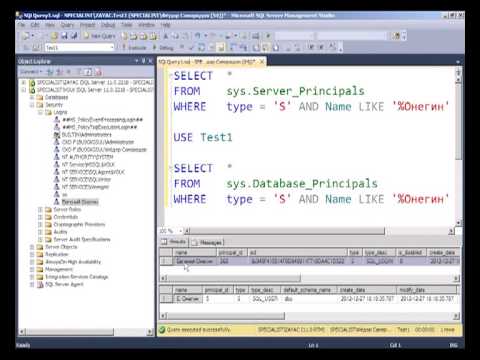The width and height of the screenshot is (480, 360).
Task: Open the Debug menu
Action: 108,25
